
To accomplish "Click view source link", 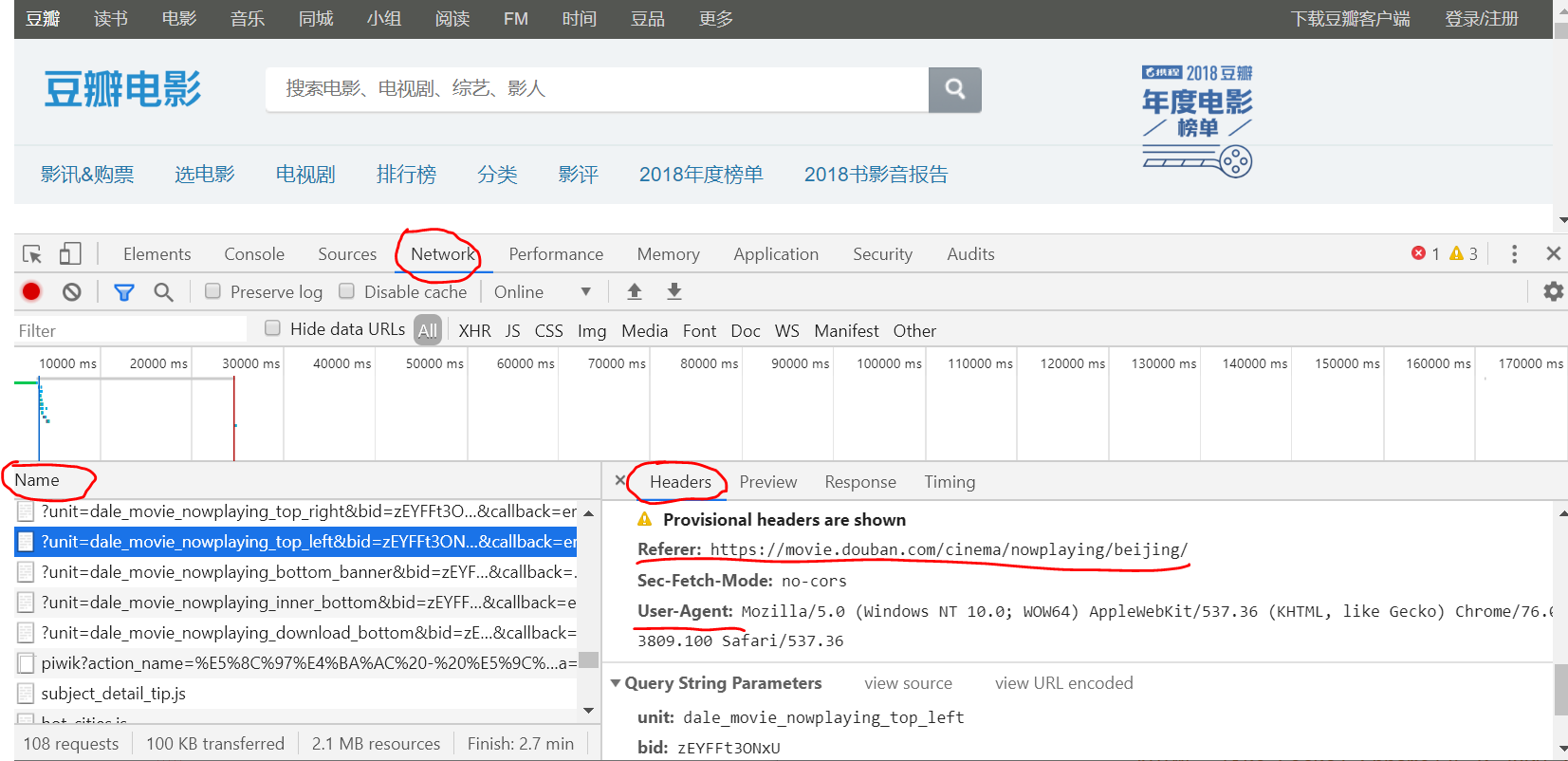I will click(908, 683).
